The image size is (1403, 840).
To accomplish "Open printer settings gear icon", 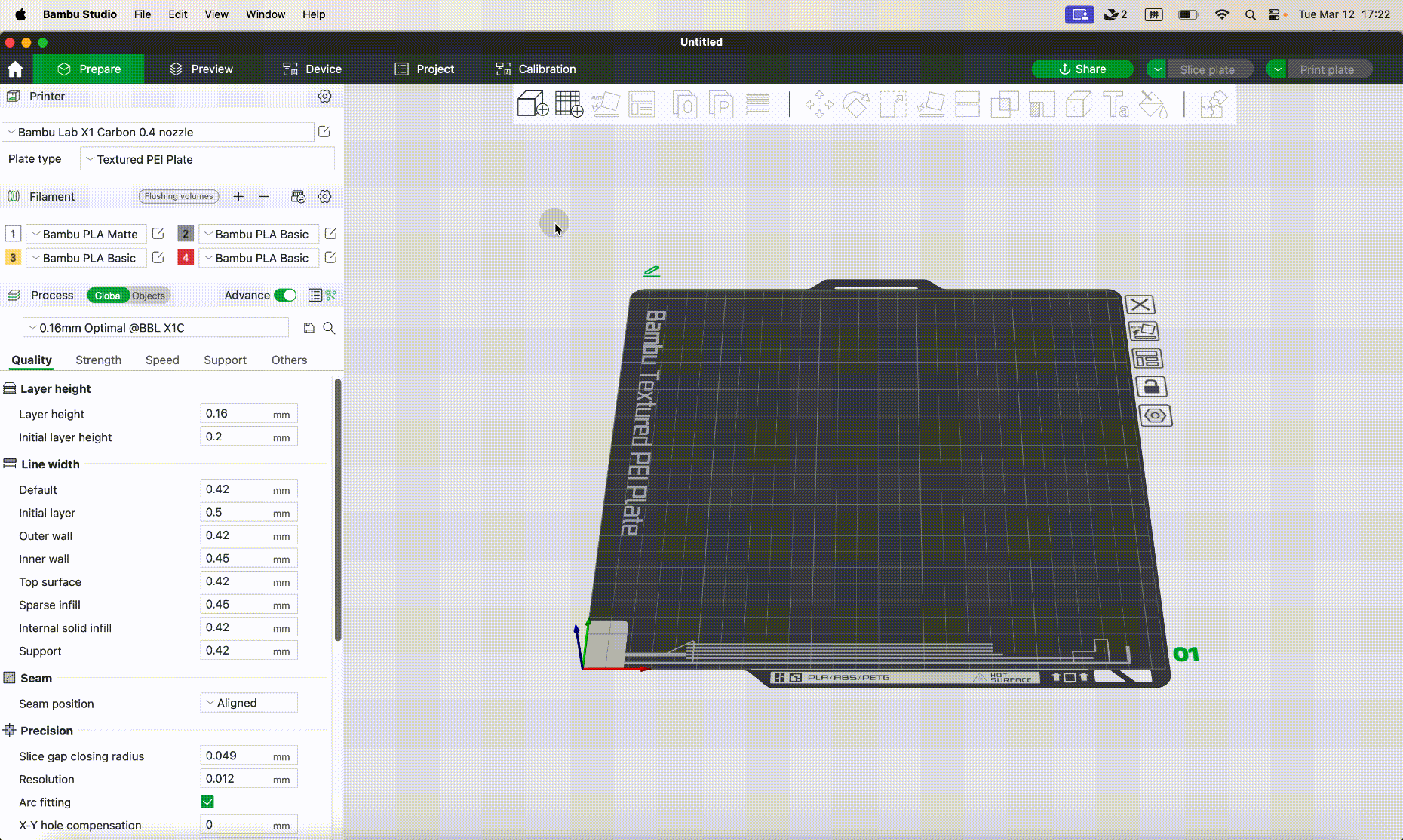I will [x=325, y=96].
